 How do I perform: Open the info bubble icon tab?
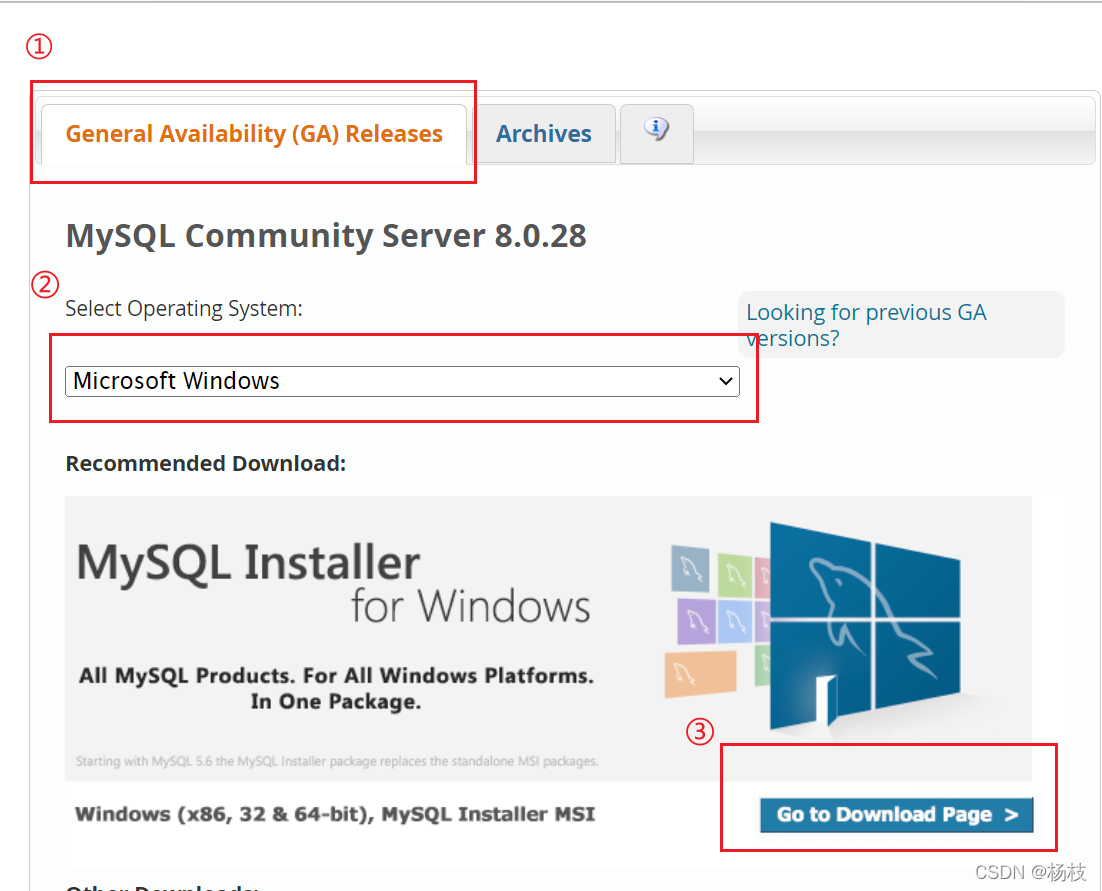[x=656, y=134]
